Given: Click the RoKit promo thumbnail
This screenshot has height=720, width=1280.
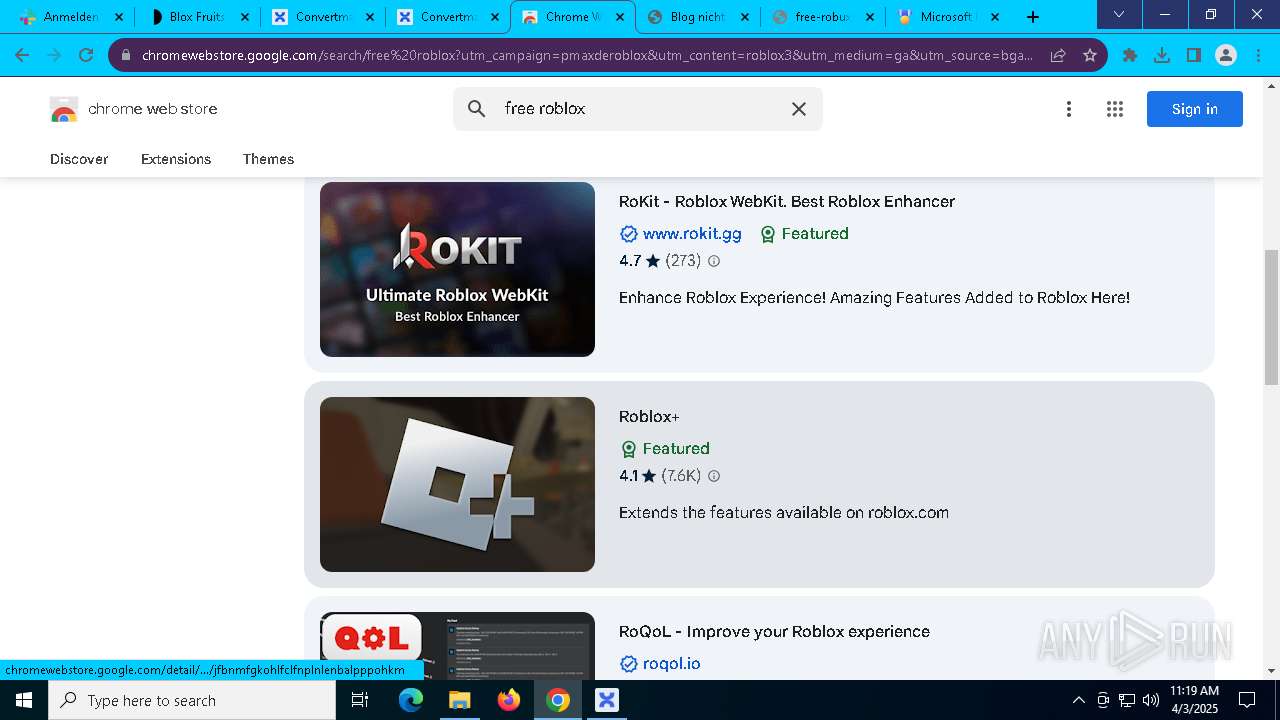Looking at the screenshot, I should click(x=457, y=269).
